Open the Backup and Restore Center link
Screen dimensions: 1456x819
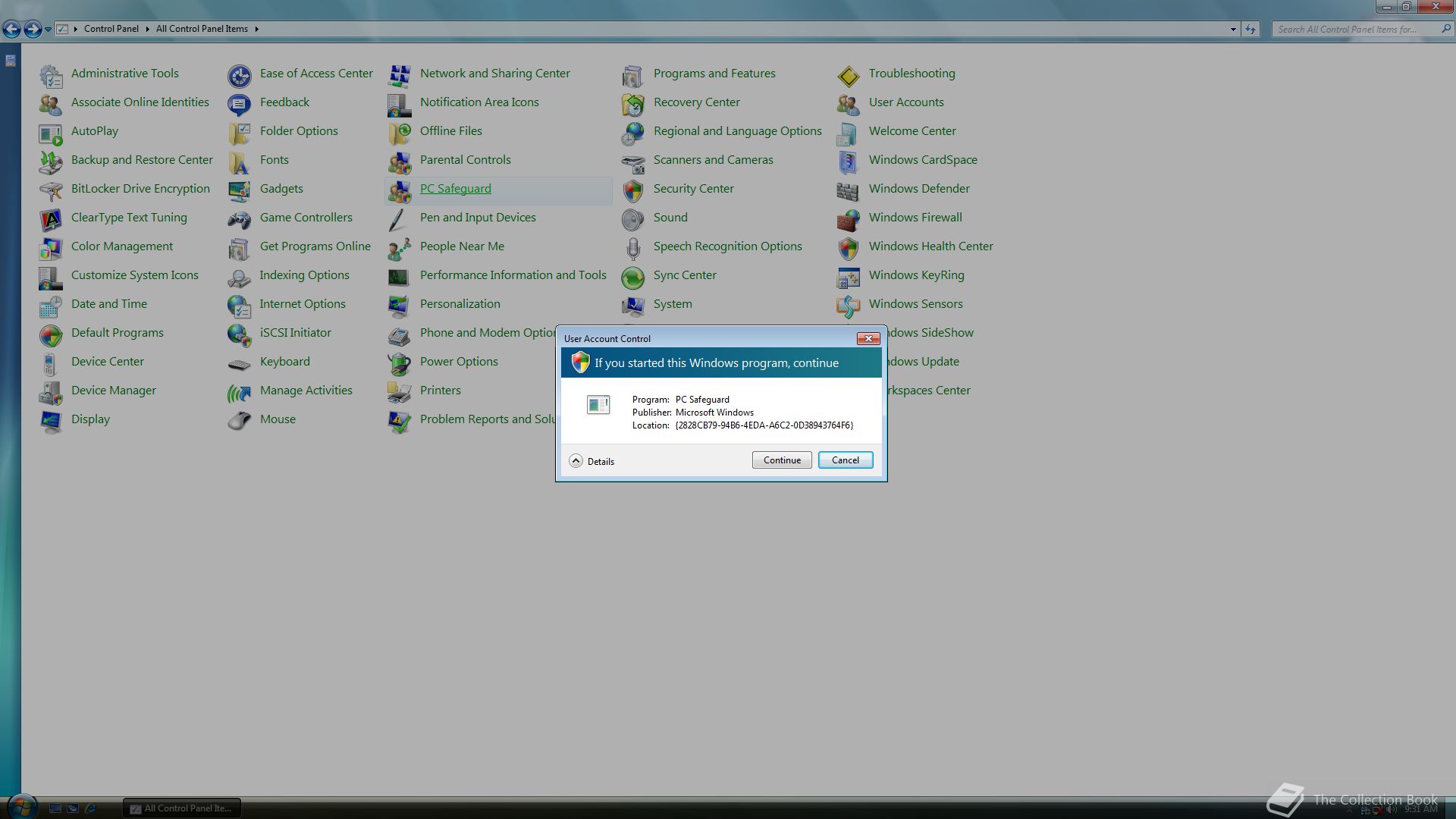[142, 160]
